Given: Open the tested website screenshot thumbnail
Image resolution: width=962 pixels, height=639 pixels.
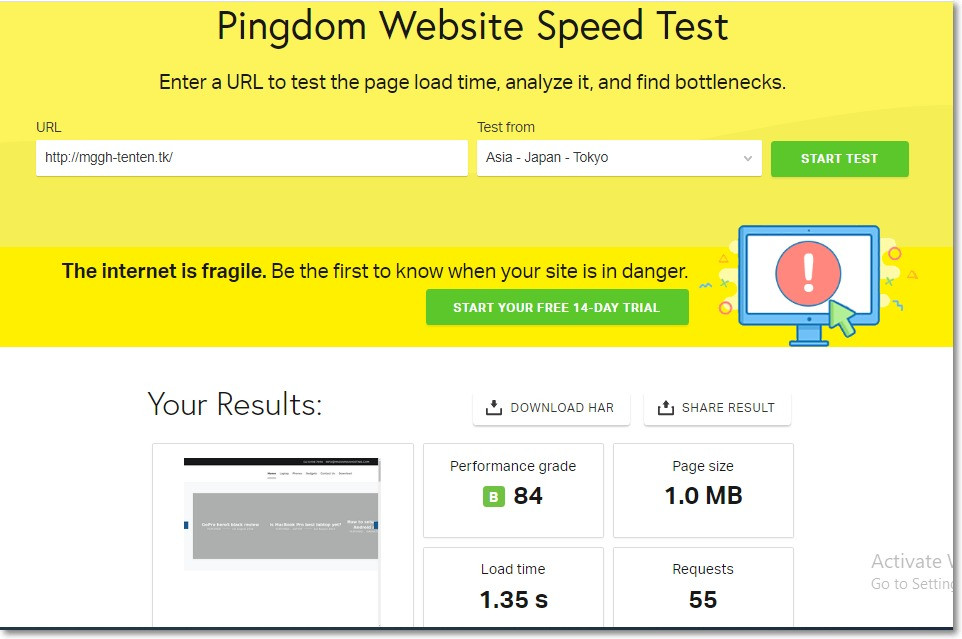Looking at the screenshot, I should 282,514.
